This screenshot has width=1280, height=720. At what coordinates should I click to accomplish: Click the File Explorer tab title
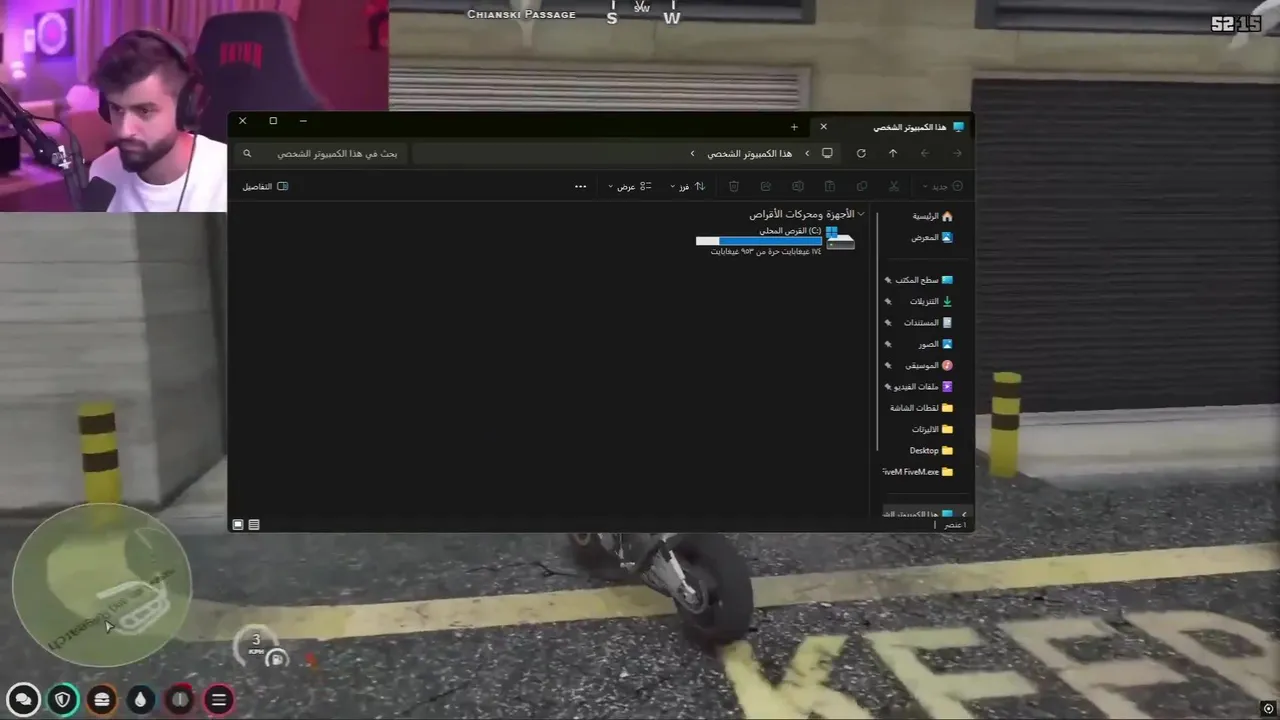910,127
